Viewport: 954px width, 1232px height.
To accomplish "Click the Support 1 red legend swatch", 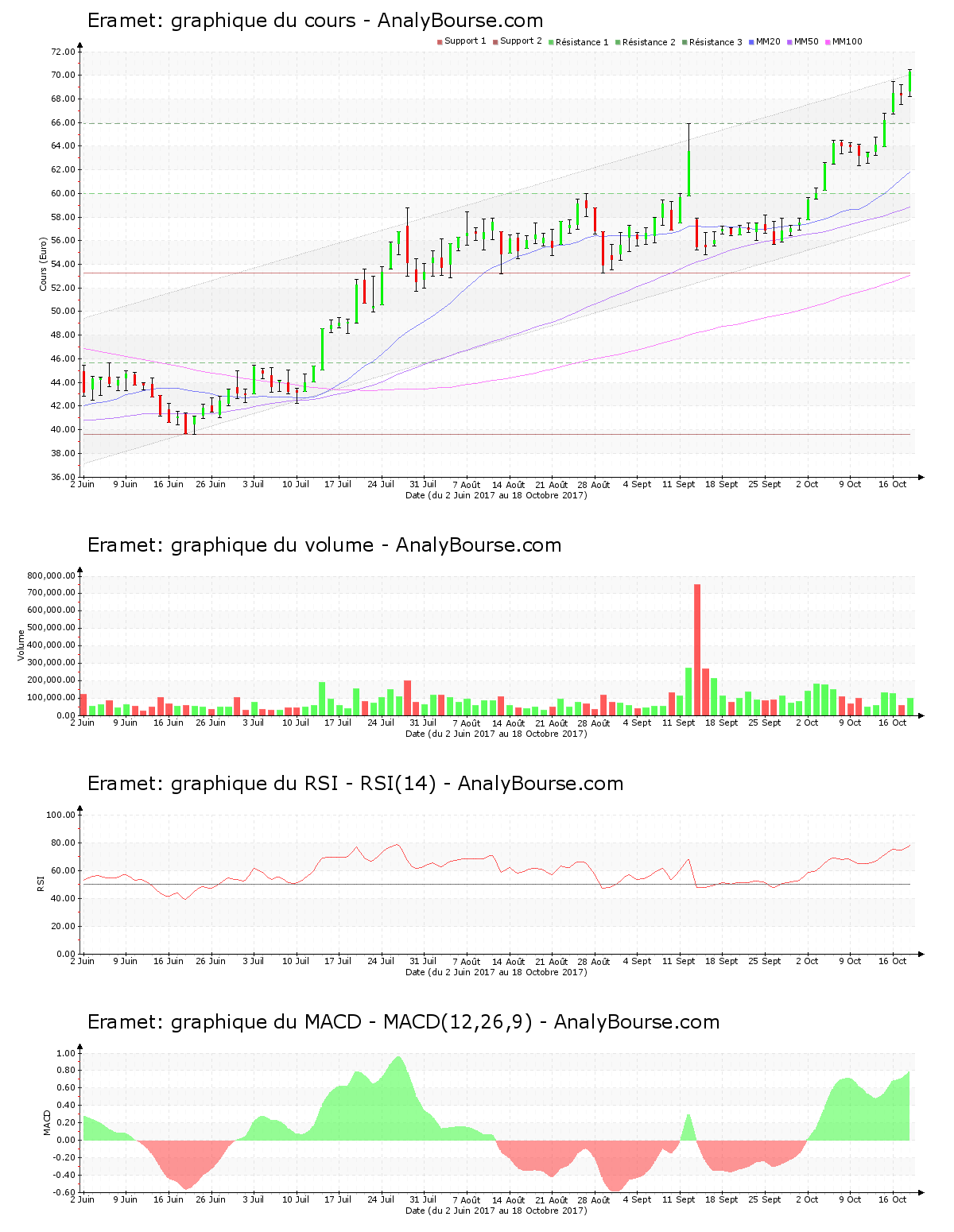I will 440,42.
